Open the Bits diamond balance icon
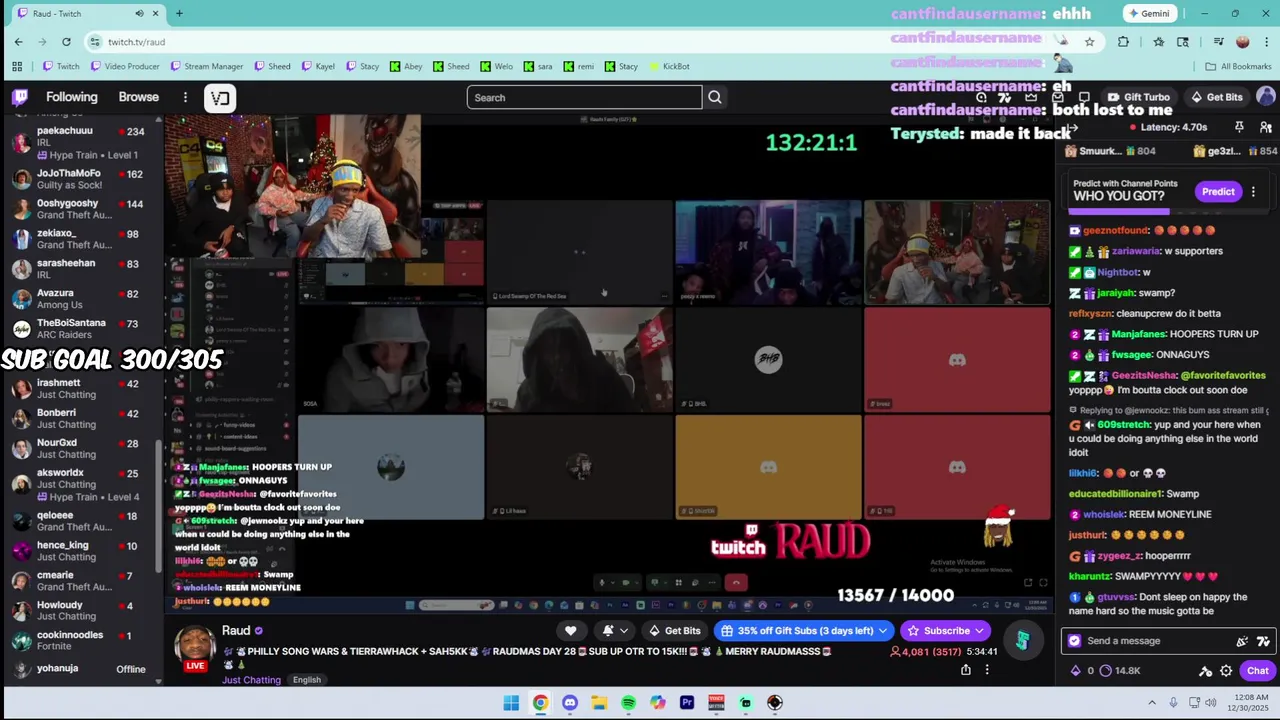 [x=1076, y=671]
